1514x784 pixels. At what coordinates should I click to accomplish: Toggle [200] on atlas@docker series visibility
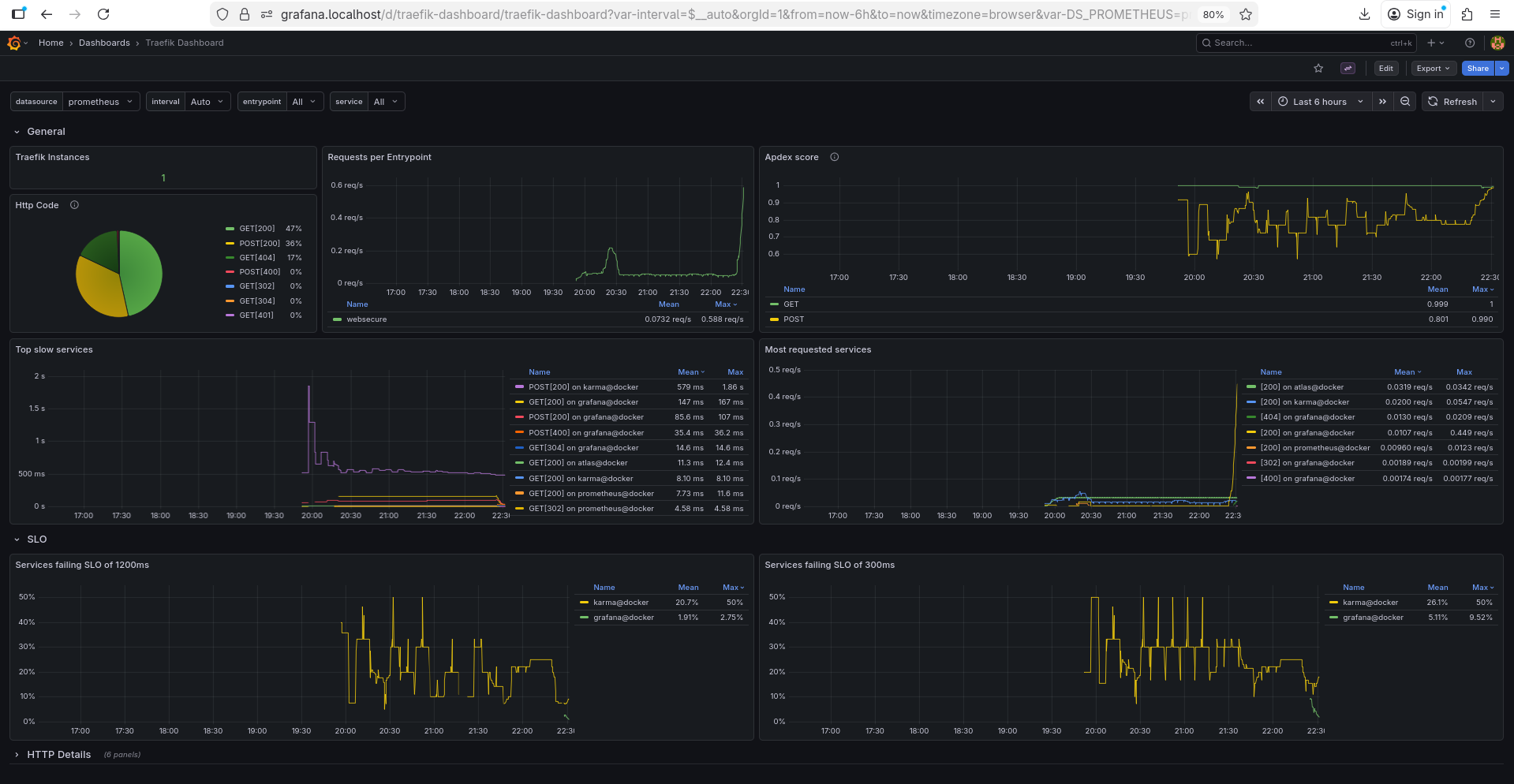click(x=1302, y=387)
